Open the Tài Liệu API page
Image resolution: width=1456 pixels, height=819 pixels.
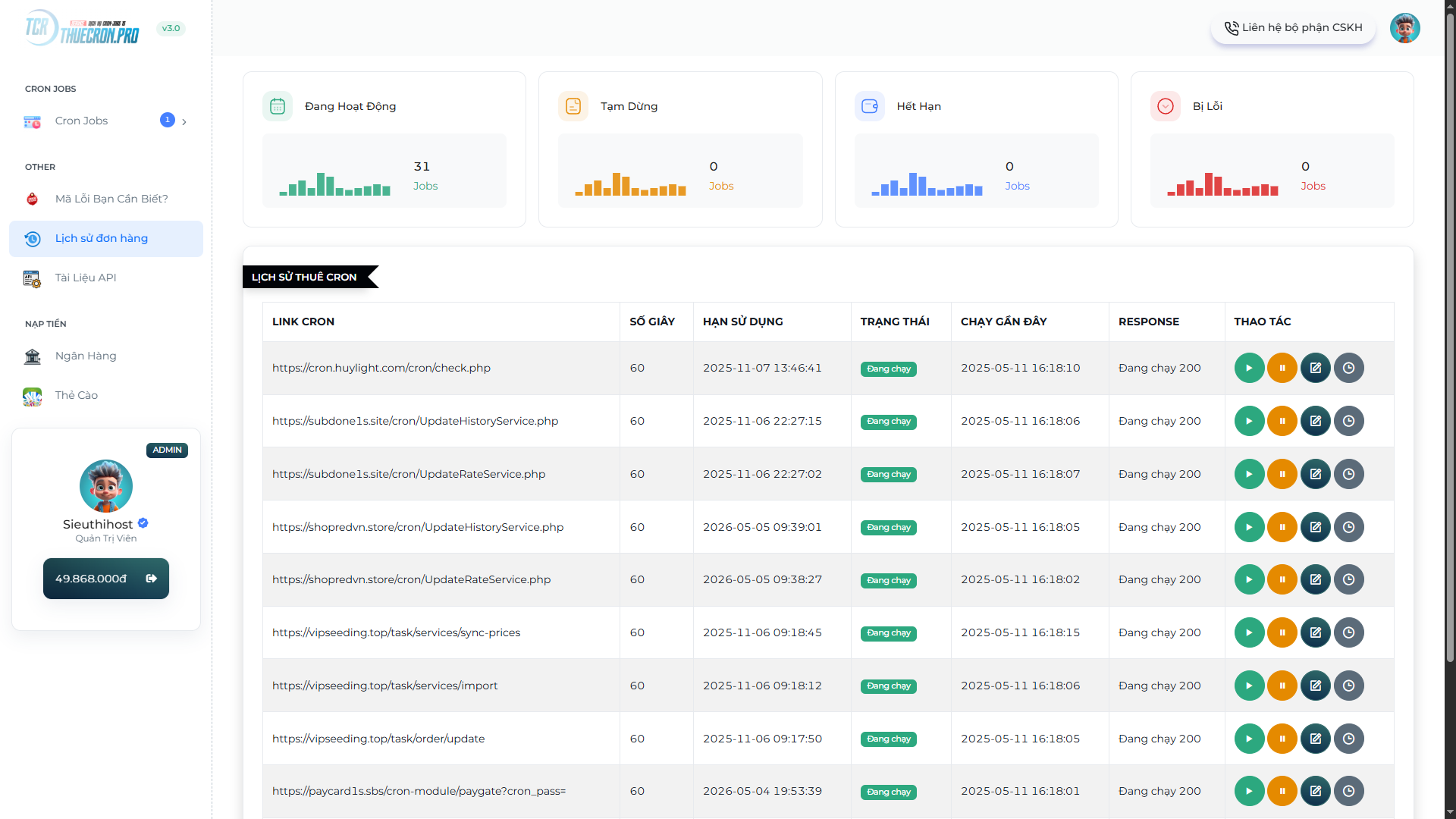pos(85,278)
